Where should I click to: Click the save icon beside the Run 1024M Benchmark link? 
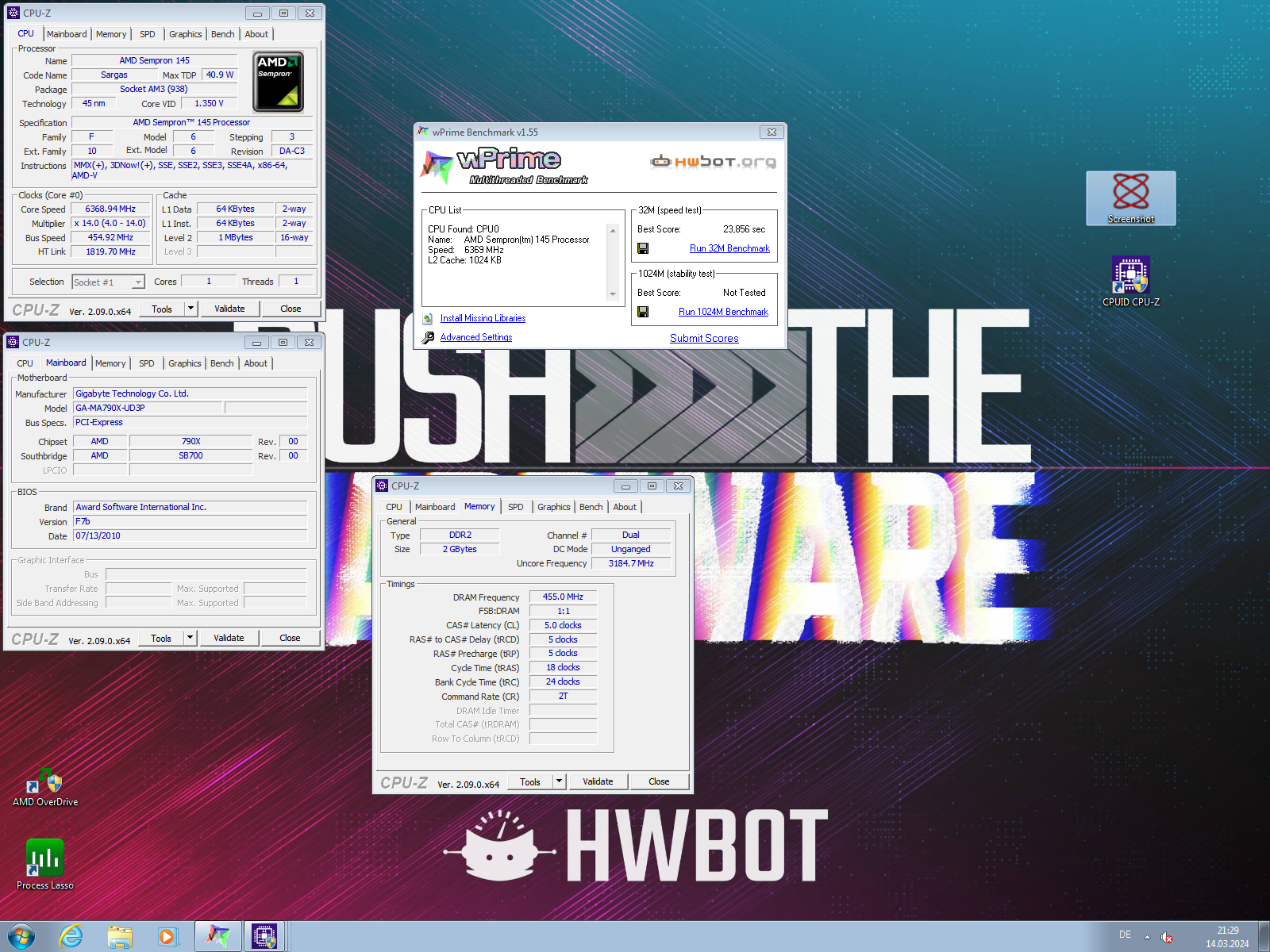click(x=643, y=312)
